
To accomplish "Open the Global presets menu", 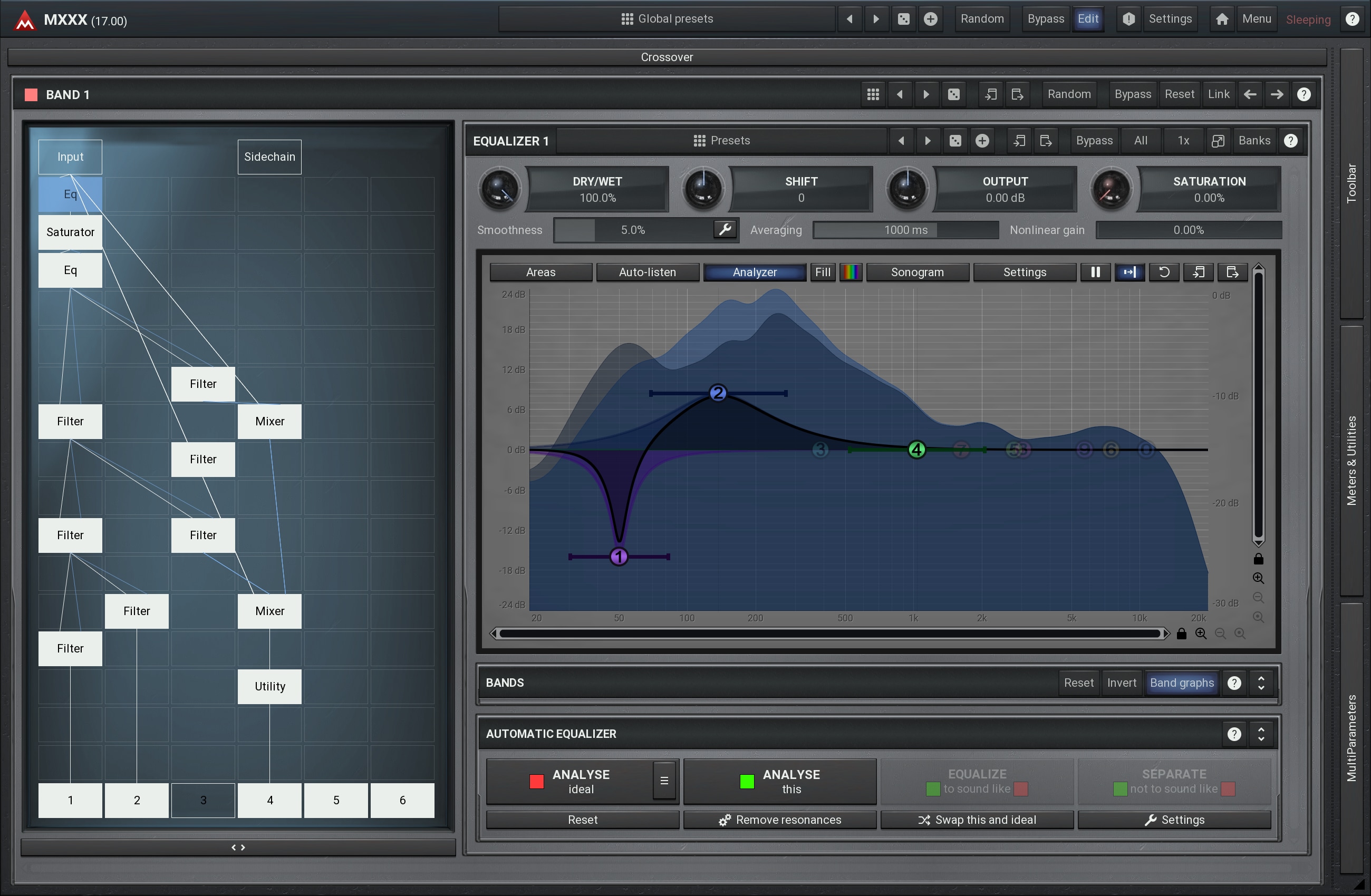I will (667, 19).
